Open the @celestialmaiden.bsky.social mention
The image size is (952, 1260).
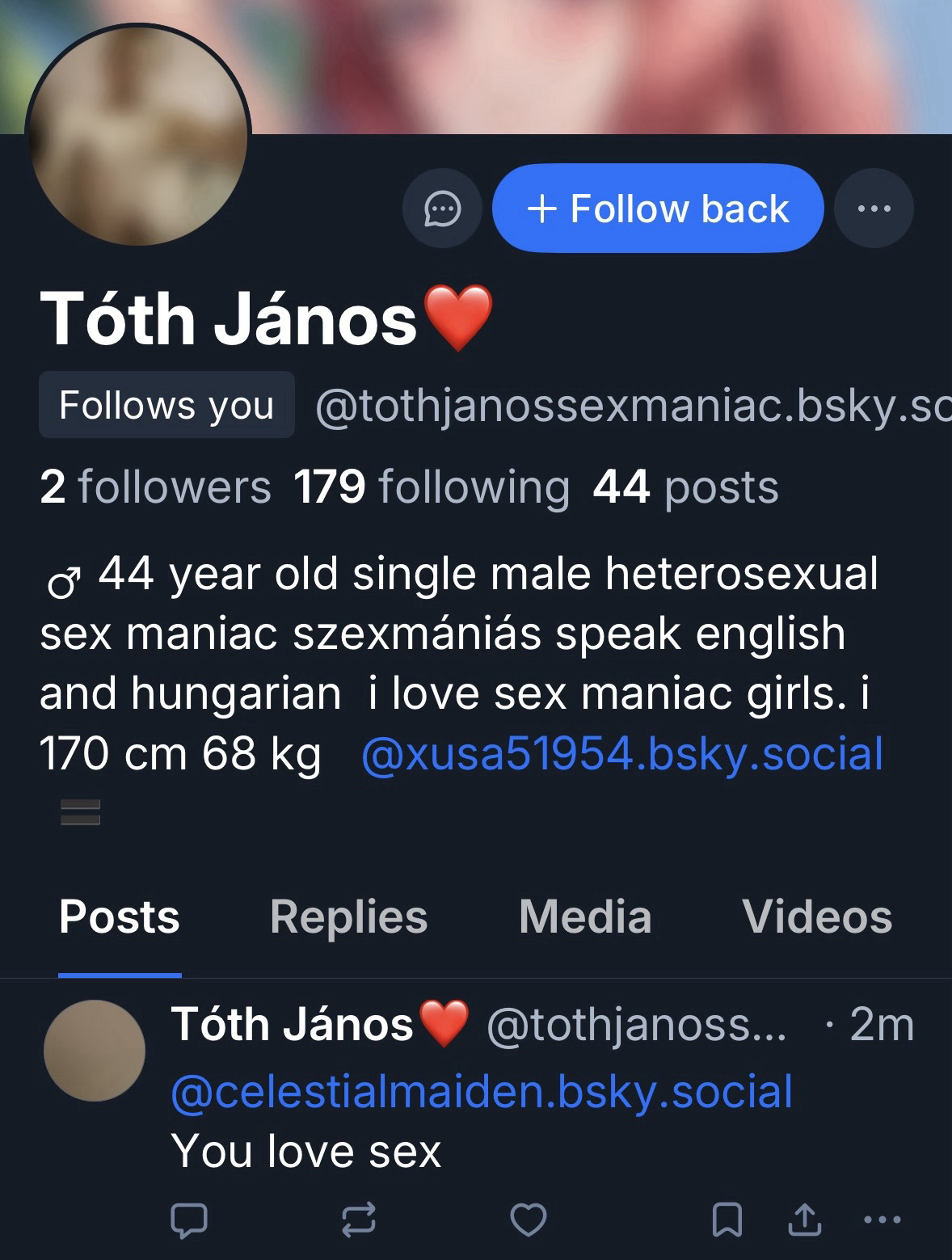(x=482, y=1091)
